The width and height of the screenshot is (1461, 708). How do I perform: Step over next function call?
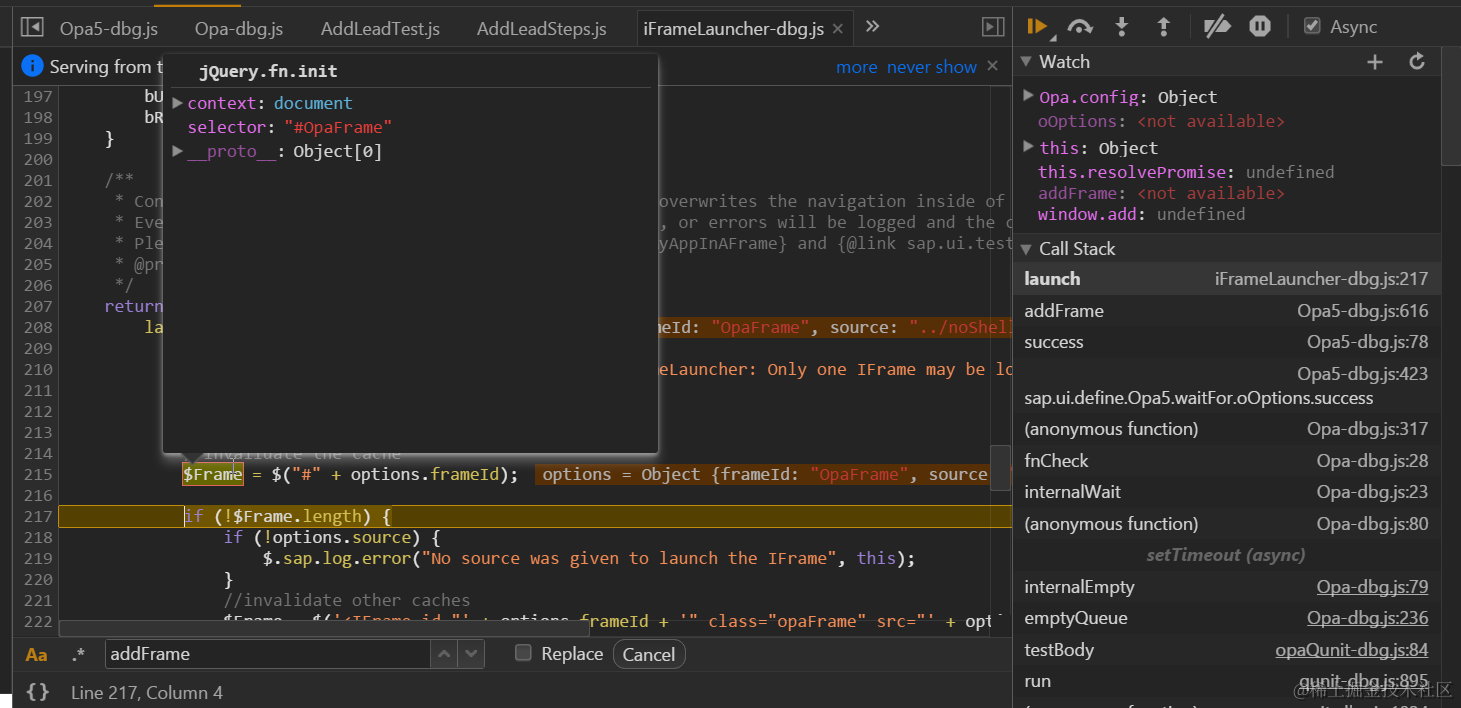1080,27
